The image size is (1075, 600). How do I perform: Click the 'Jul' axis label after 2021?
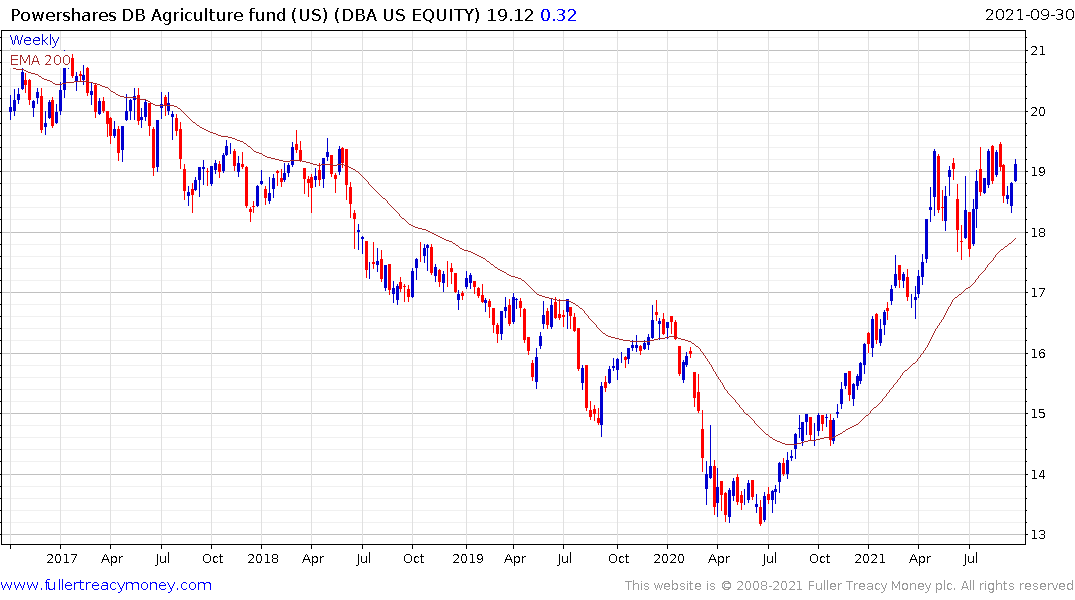pos(970,558)
